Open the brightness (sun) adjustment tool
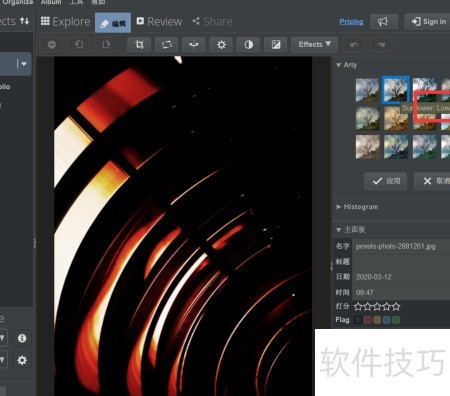 click(x=221, y=45)
